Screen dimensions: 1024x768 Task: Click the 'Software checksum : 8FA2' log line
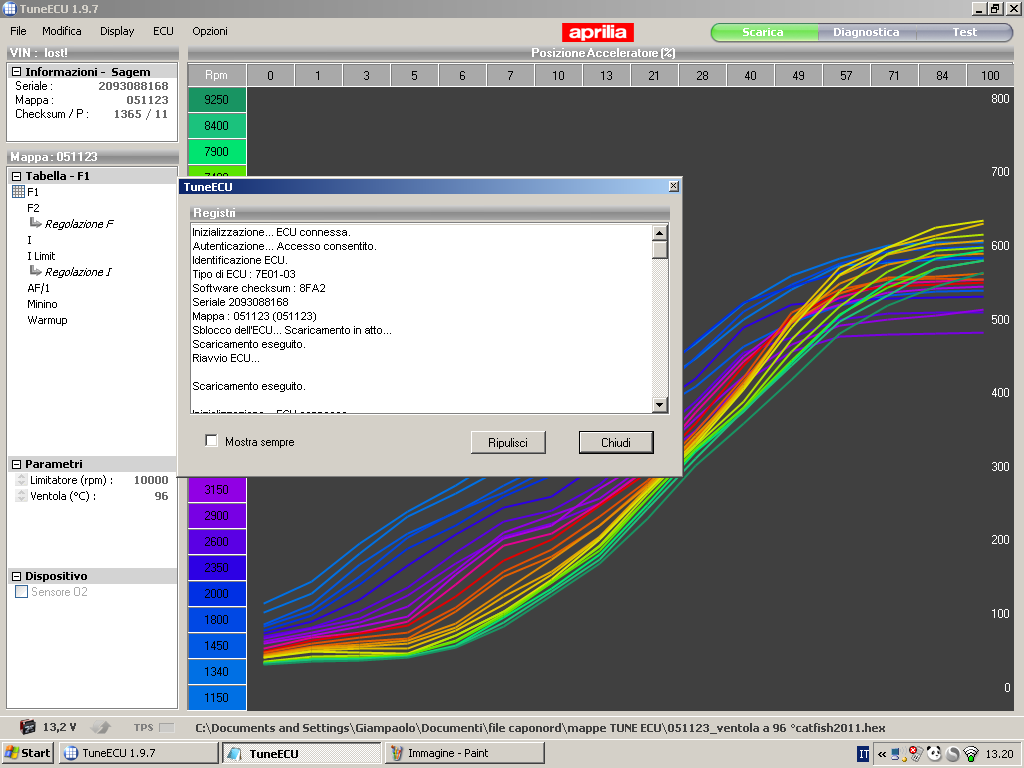(259, 288)
